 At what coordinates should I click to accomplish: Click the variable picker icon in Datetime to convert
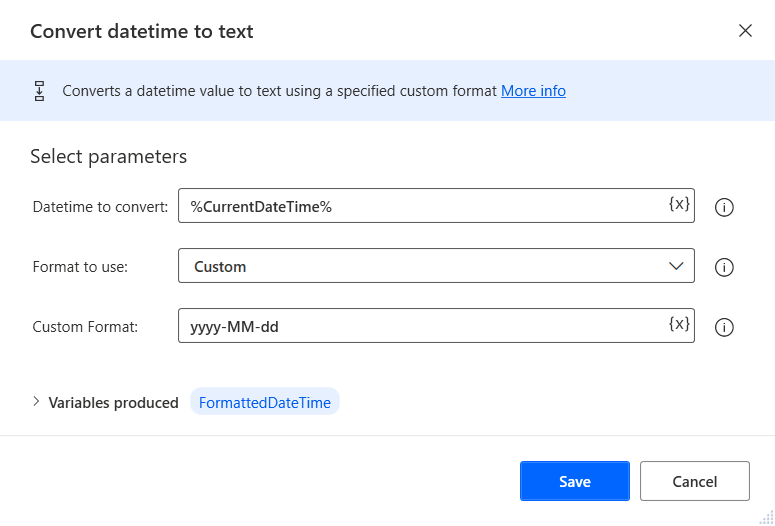coord(679,204)
